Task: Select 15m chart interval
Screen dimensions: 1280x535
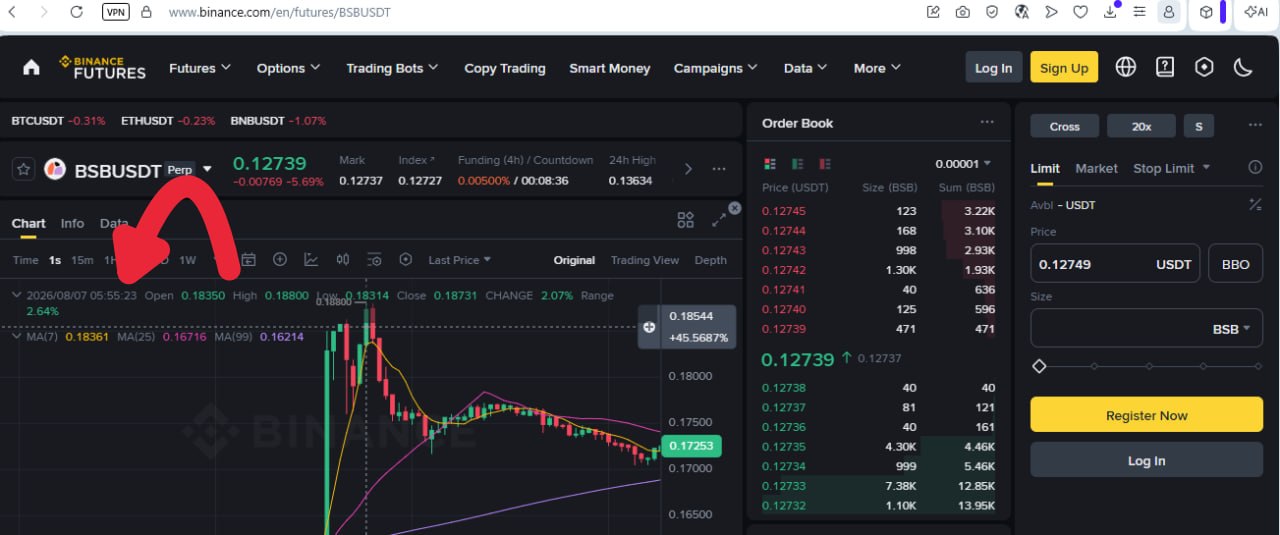Action: point(82,260)
